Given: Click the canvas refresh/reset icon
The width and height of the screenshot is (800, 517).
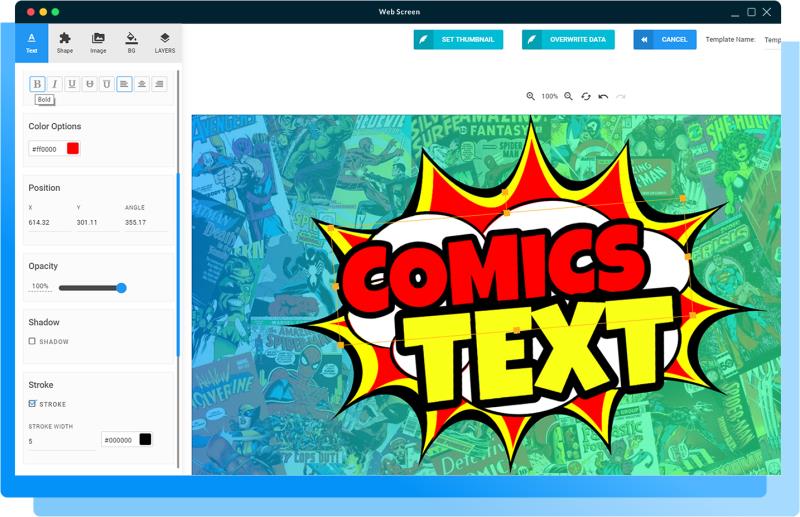Looking at the screenshot, I should [x=586, y=96].
